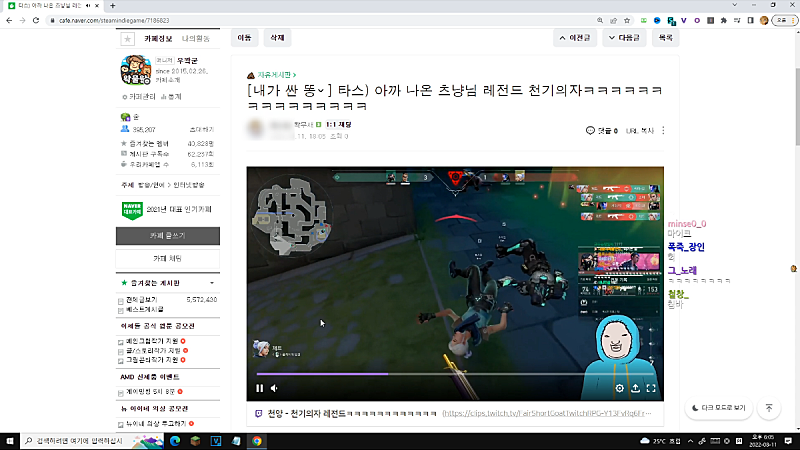800x450 pixels.
Task: Click the scroll-to-top arrow button
Action: coord(769,408)
